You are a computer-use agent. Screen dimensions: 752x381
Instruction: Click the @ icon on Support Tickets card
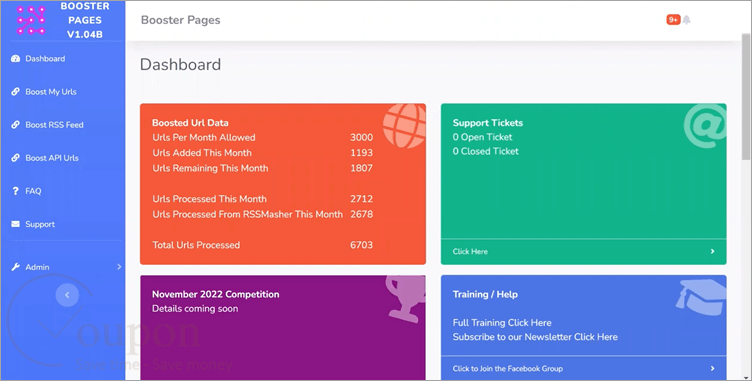point(705,125)
